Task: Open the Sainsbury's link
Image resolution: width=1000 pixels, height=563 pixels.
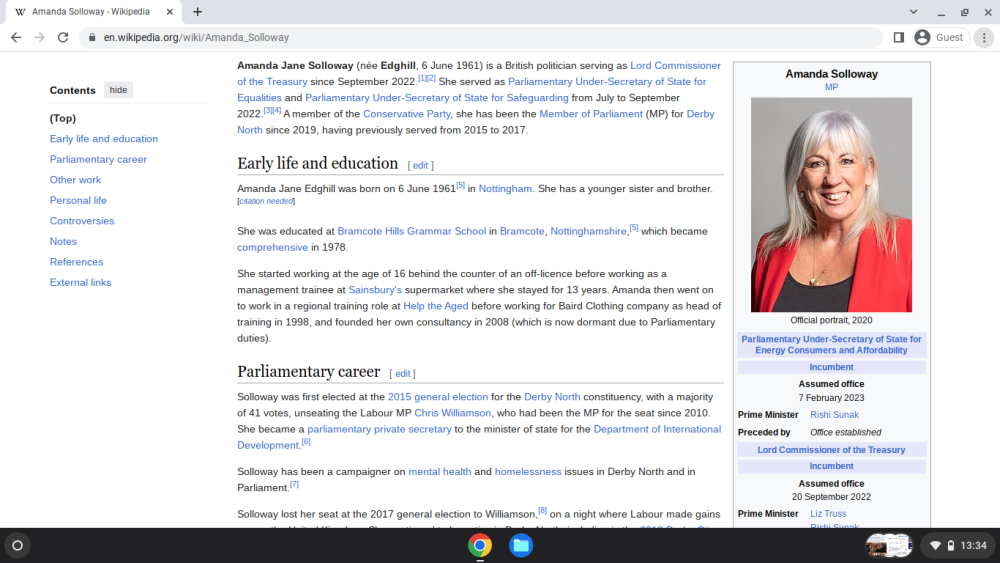Action: [375, 289]
